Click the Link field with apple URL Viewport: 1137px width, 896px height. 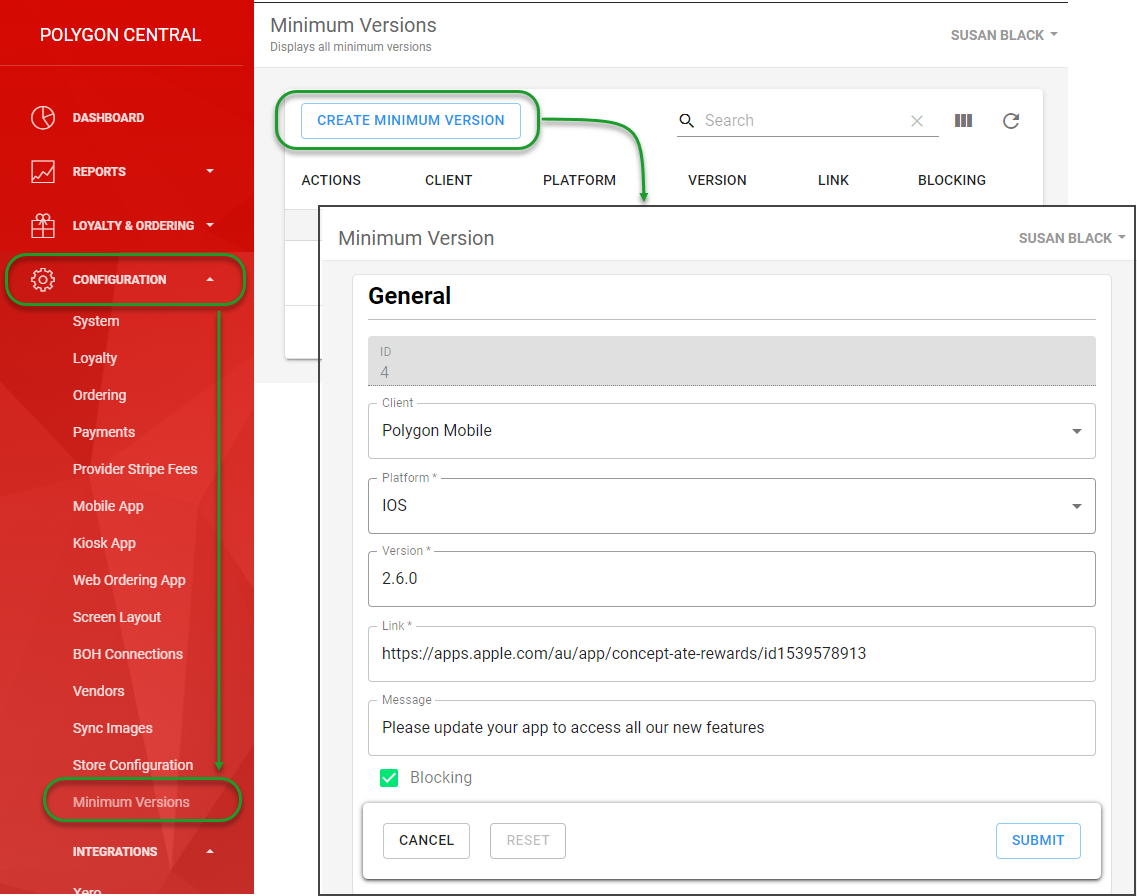(x=732, y=654)
